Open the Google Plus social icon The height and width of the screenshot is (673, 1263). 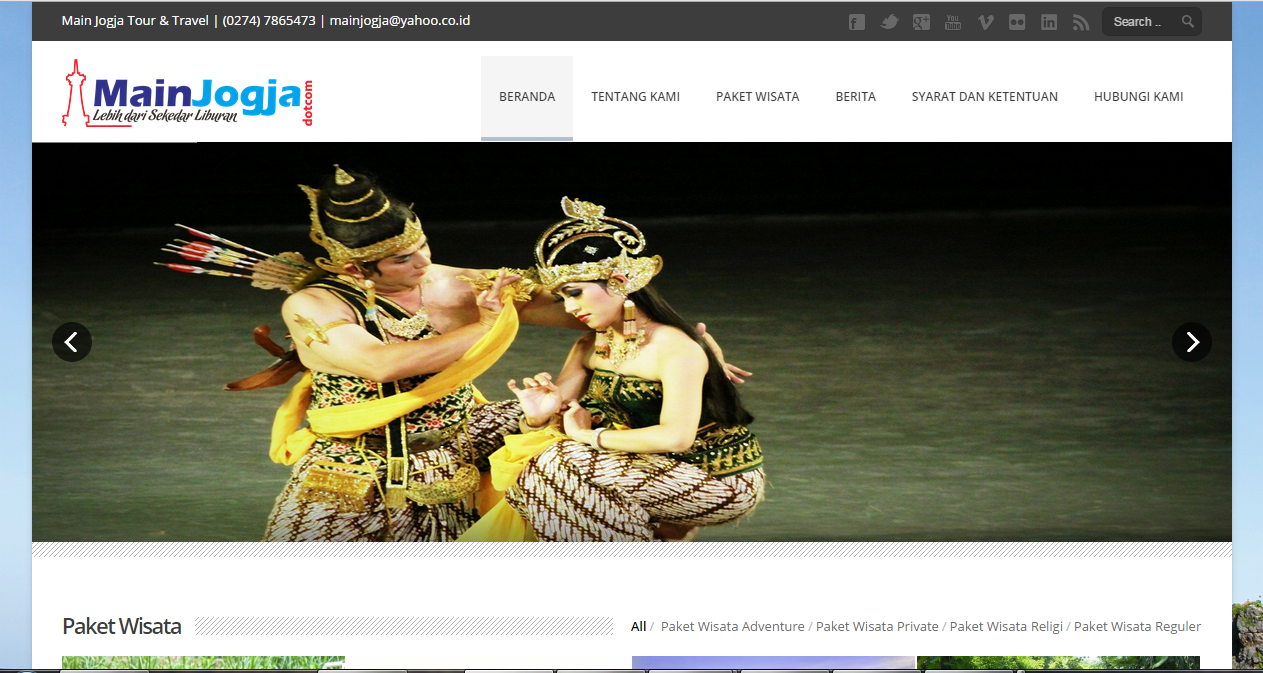(x=921, y=22)
